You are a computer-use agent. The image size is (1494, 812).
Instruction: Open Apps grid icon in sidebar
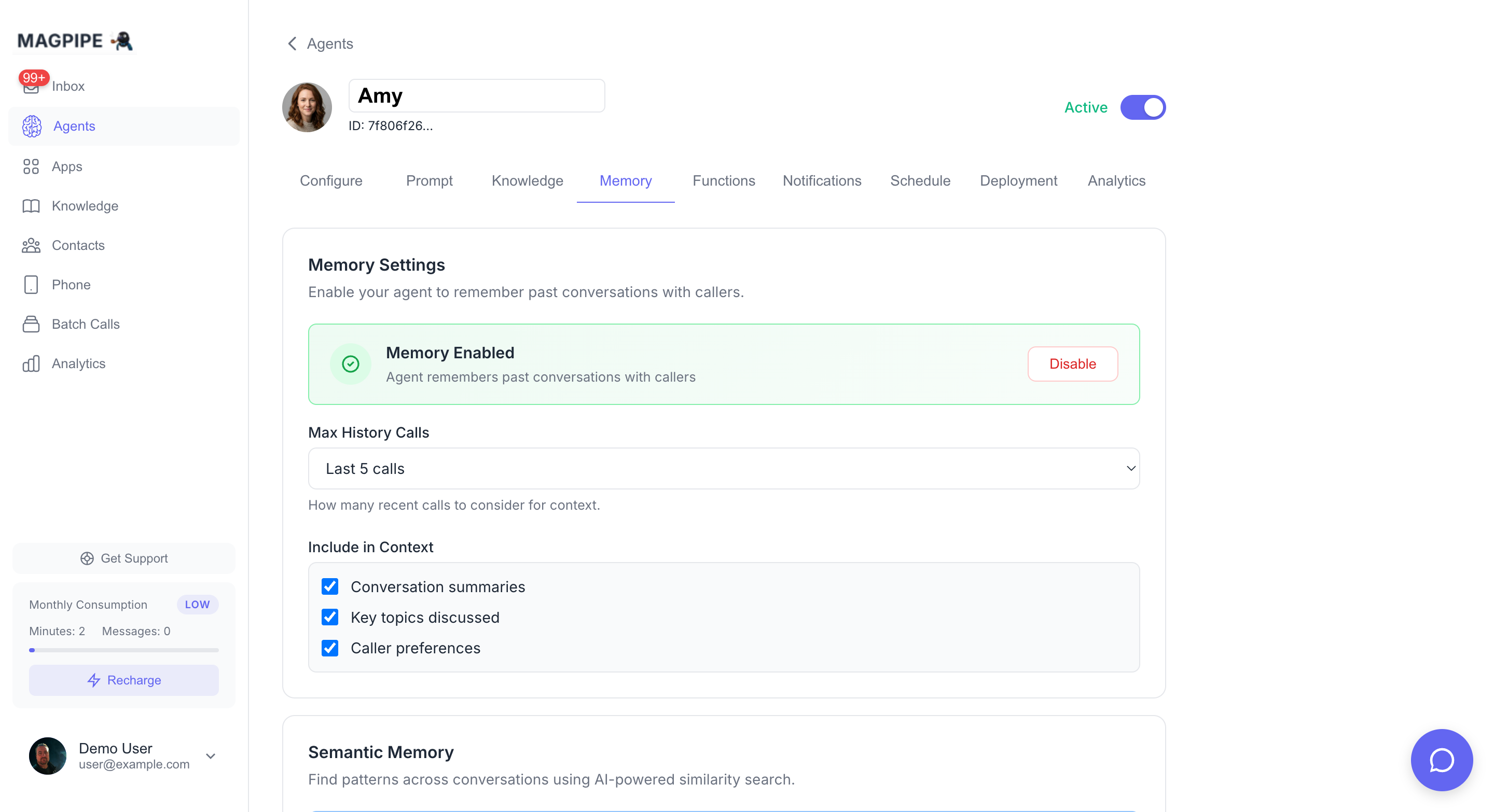(x=31, y=167)
